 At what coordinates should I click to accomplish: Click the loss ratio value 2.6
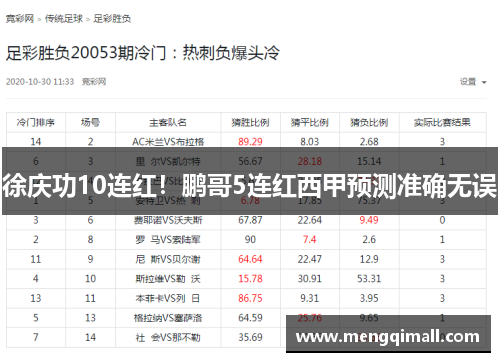[369, 240]
